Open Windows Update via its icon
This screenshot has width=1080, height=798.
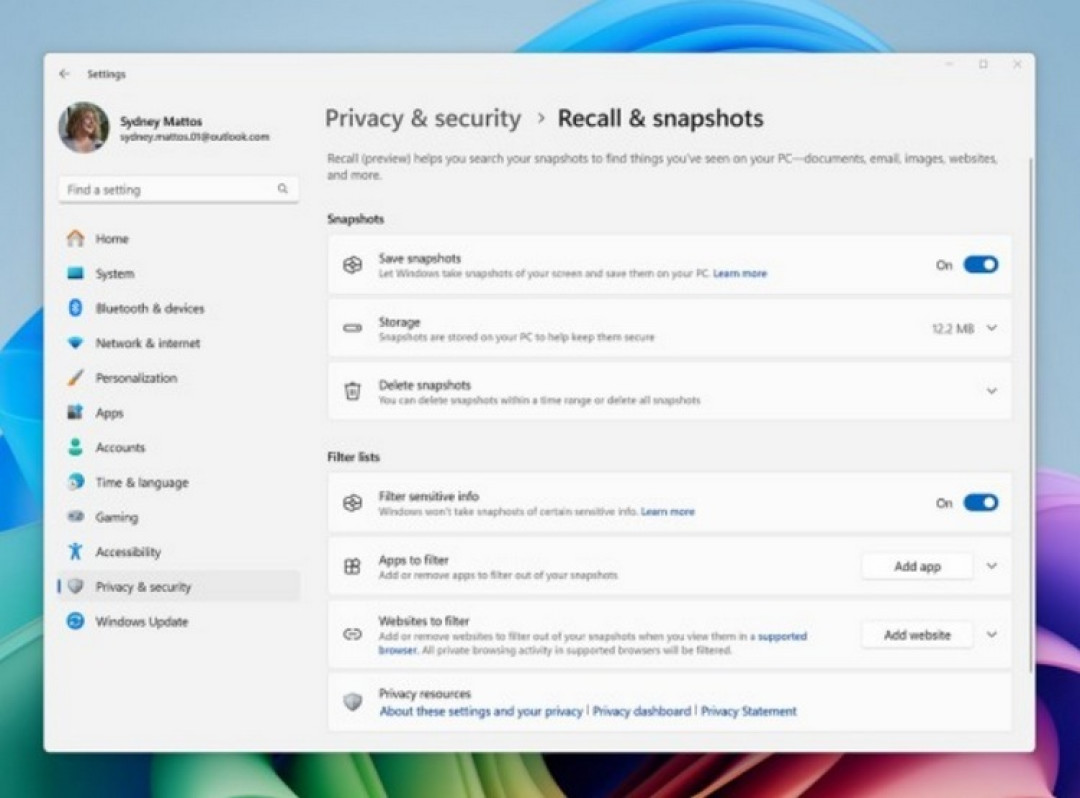pyautogui.click(x=76, y=621)
